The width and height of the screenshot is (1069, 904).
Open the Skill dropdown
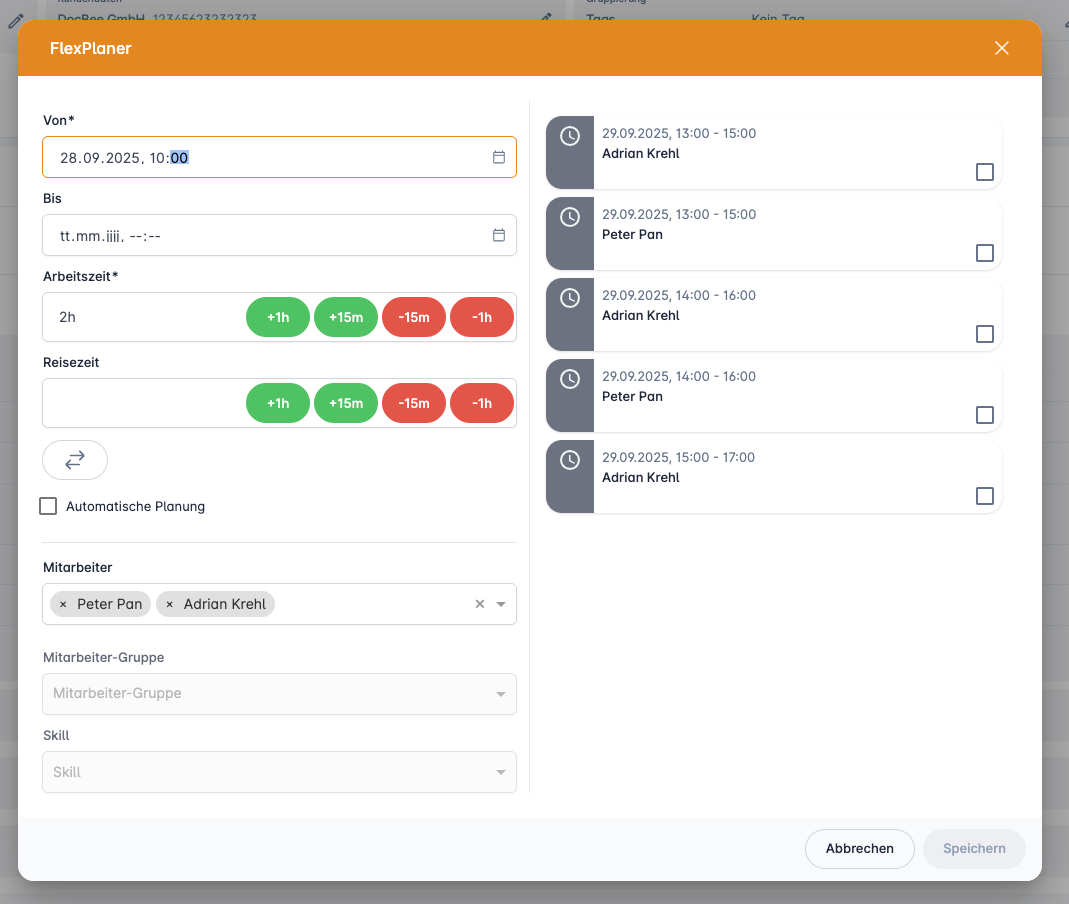point(279,772)
